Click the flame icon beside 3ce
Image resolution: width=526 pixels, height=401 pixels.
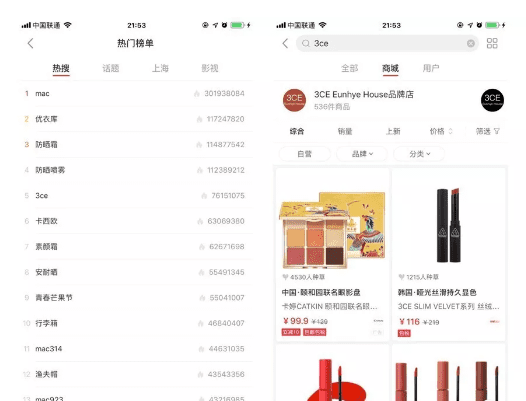click(x=204, y=196)
